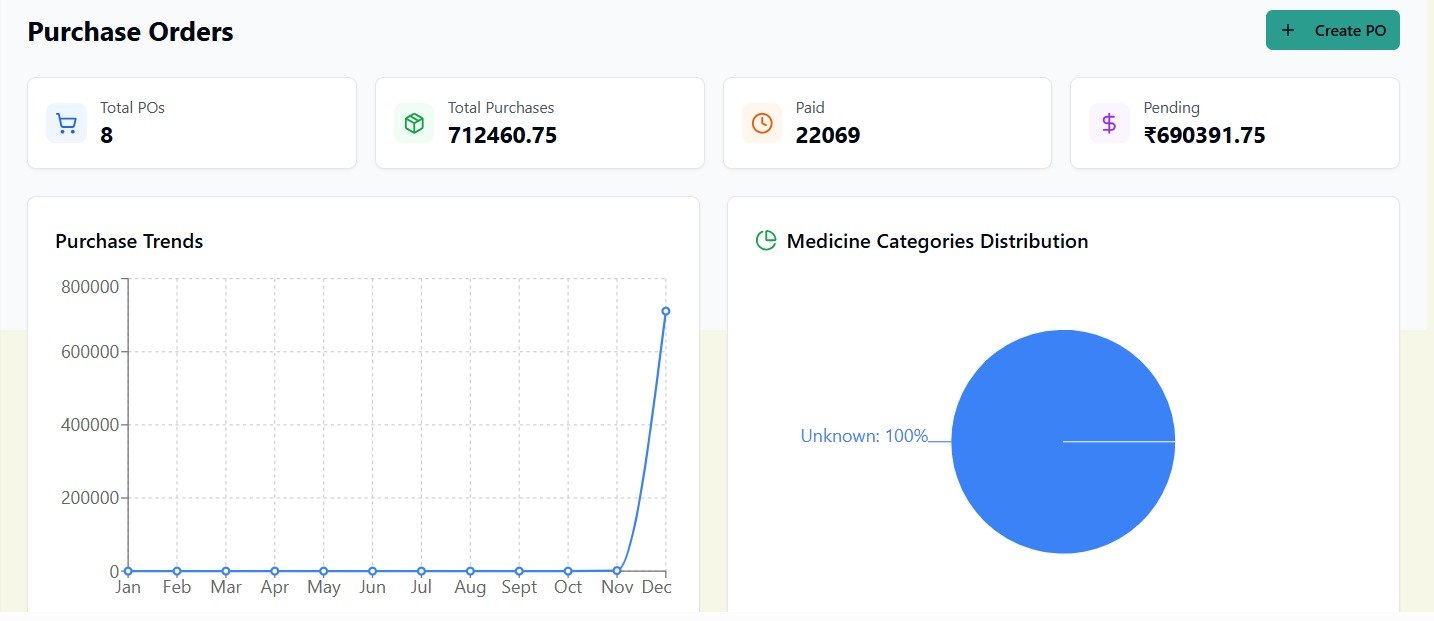1434x621 pixels.
Task: Click the shopping cart Total POs icon
Action: coord(66,123)
